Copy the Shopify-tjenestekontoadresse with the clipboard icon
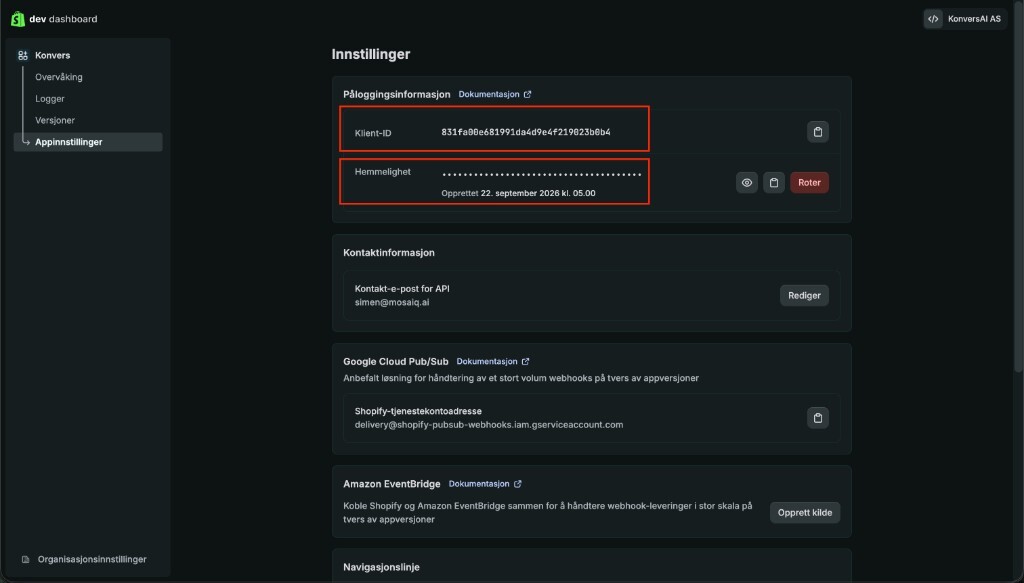This screenshot has width=1024, height=583. coord(818,418)
